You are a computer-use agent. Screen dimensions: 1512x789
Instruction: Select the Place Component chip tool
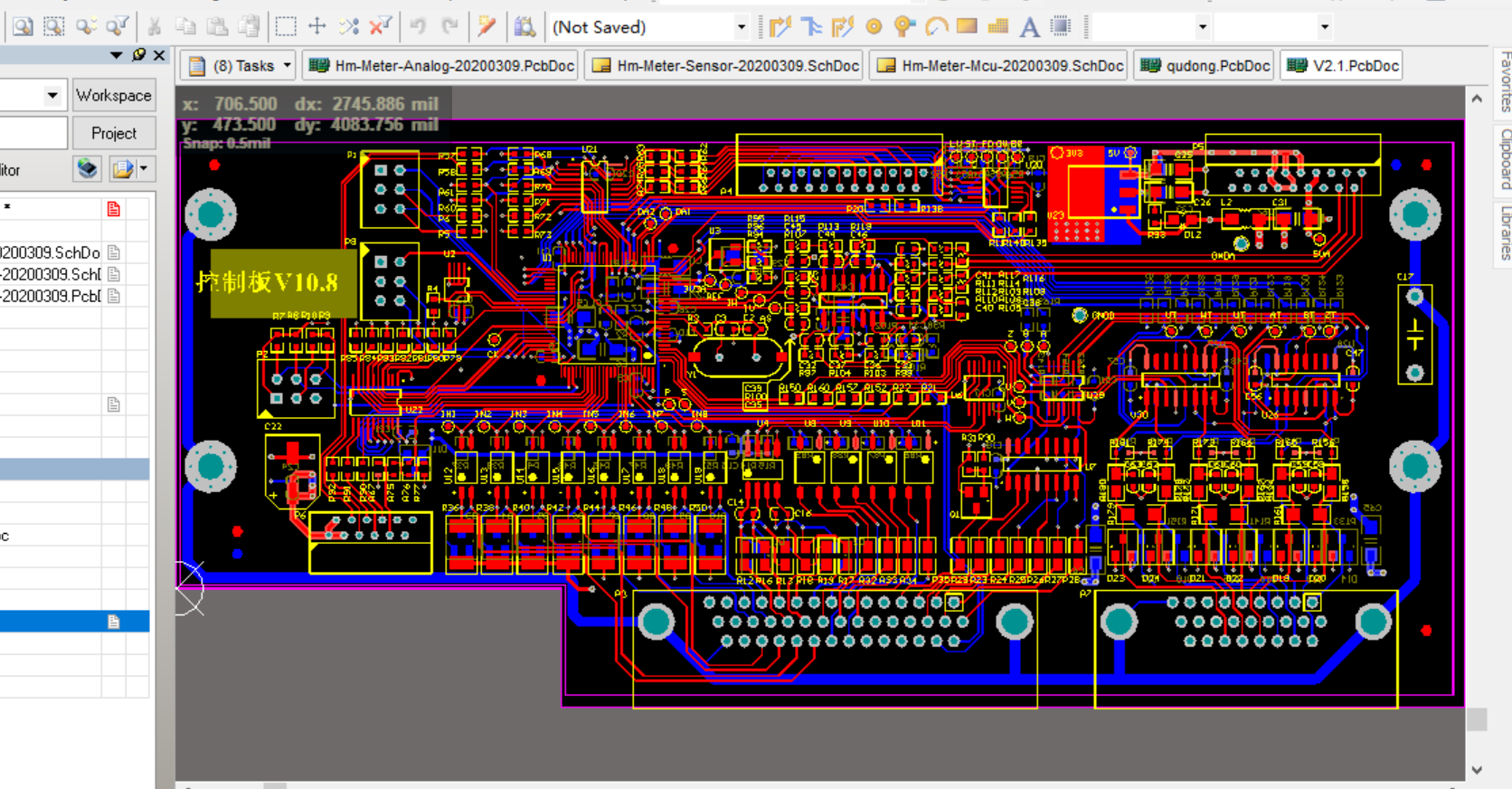pyautogui.click(x=1061, y=26)
